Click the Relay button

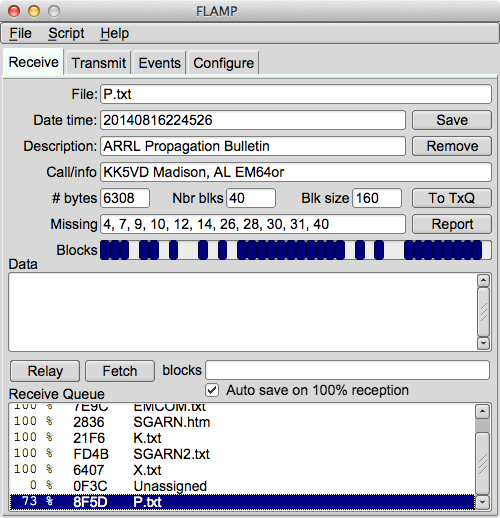(x=45, y=371)
